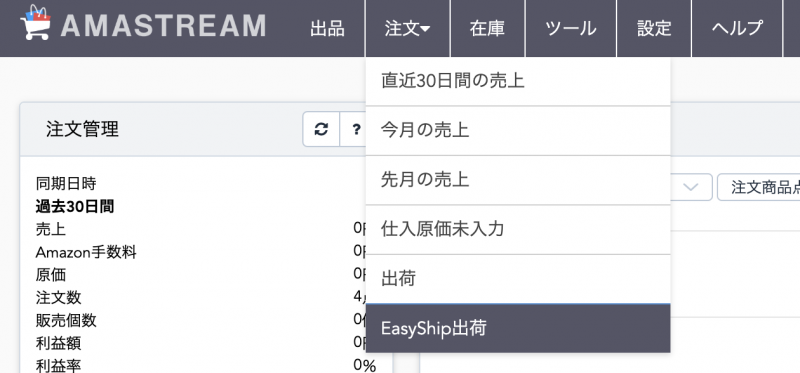Click the AMASTREAM brand text
Image resolution: width=800 pixels, height=373 pixels.
[163, 26]
